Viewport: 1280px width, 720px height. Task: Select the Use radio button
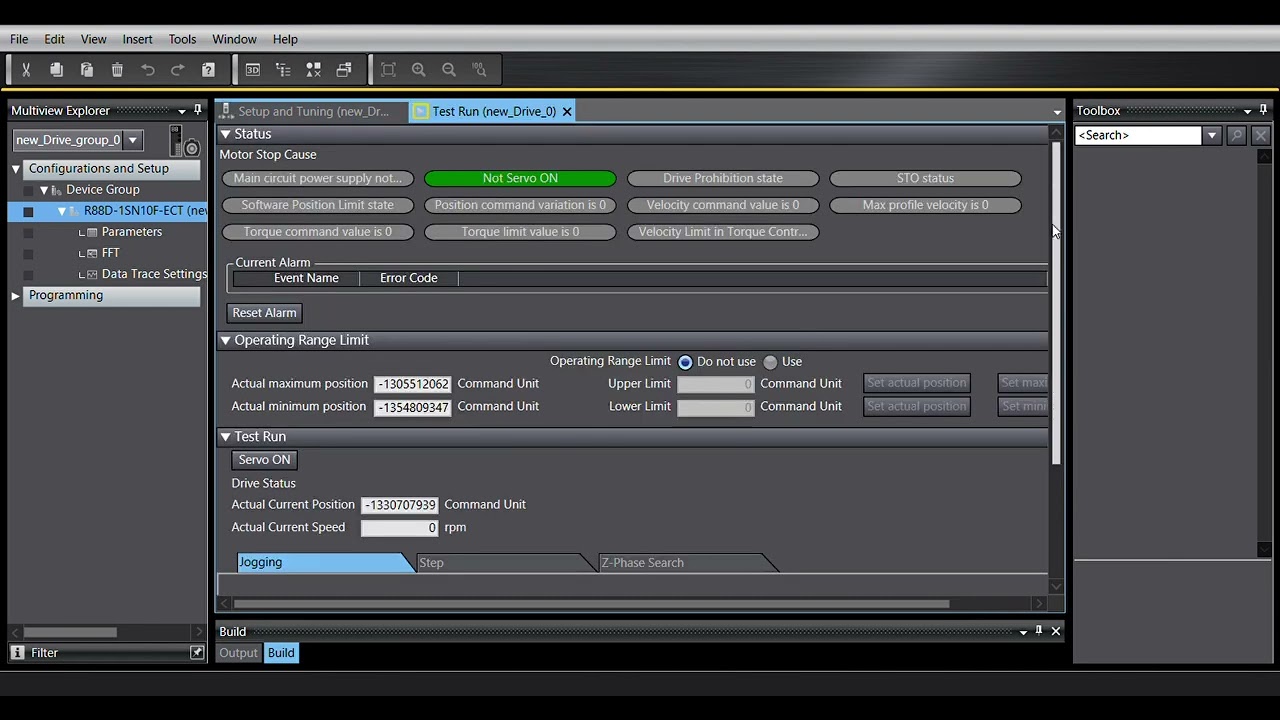[770, 362]
